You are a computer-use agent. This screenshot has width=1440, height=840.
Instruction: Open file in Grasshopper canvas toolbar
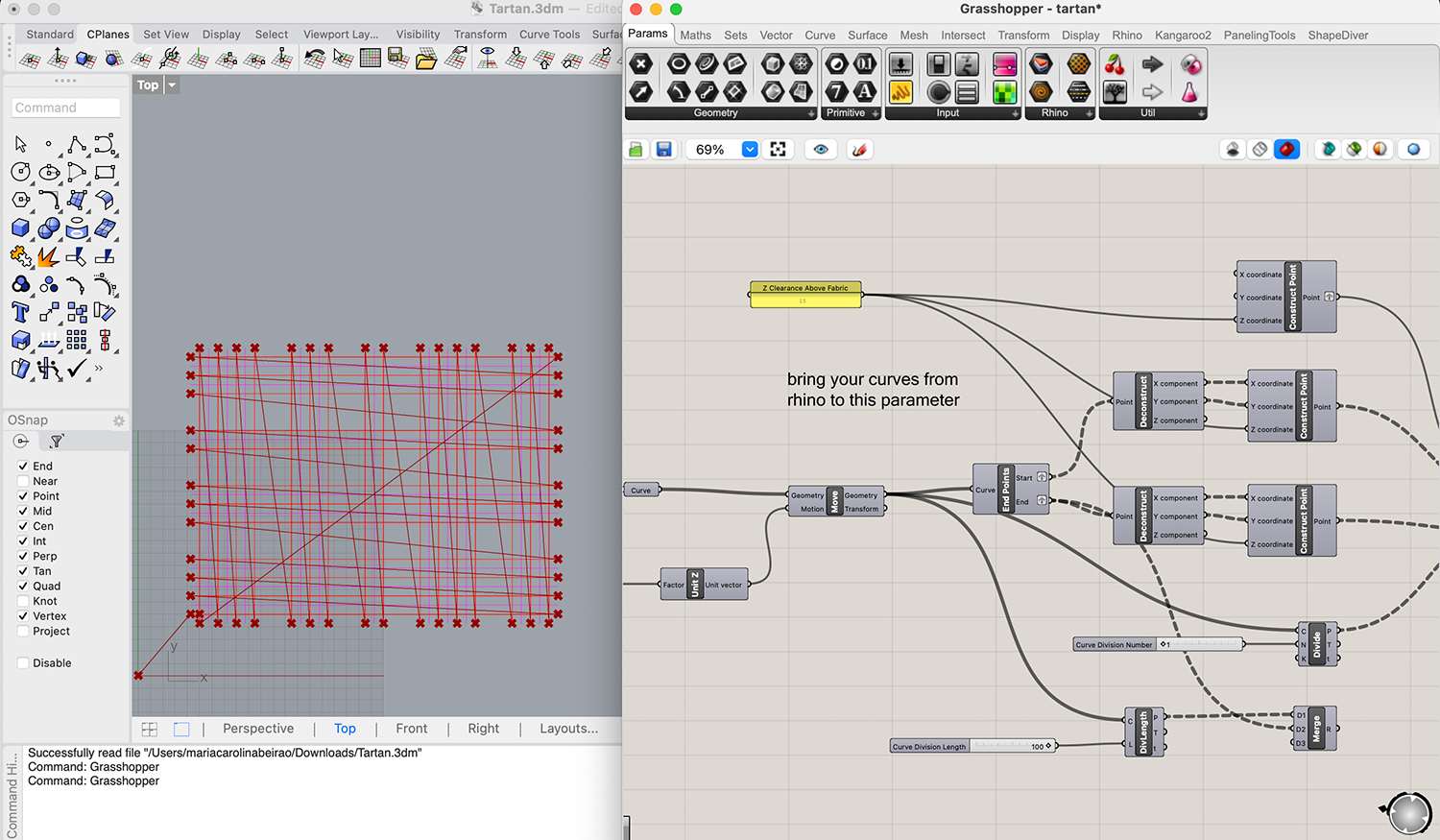point(636,150)
